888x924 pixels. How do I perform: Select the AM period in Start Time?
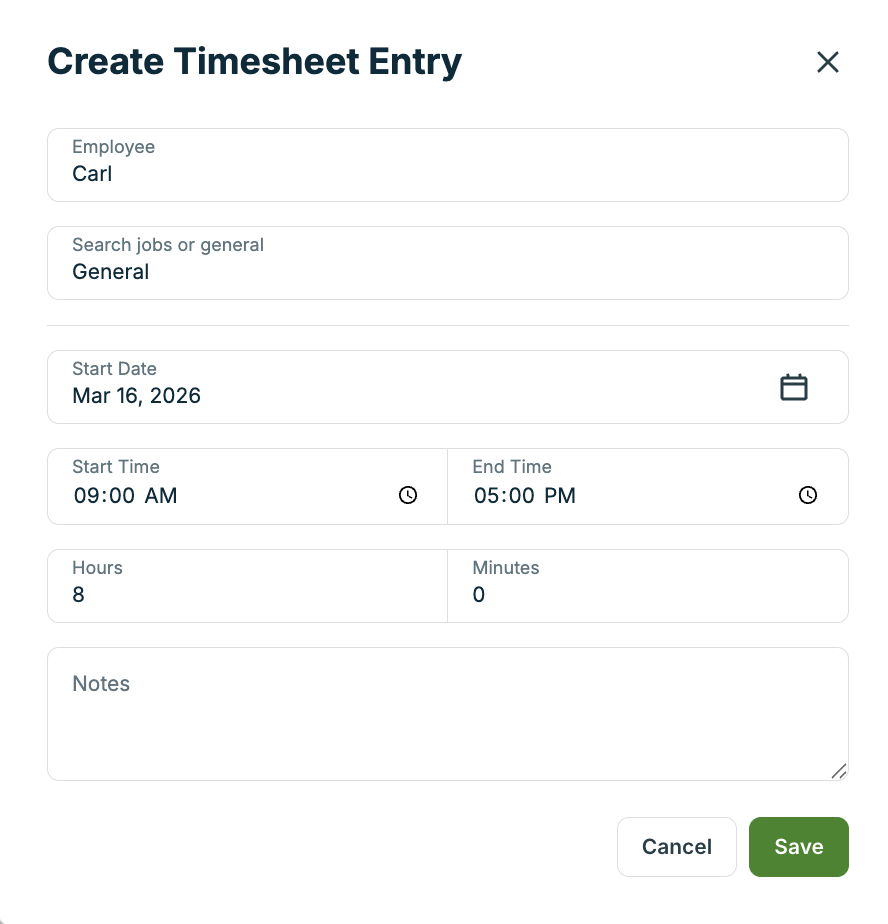pyautogui.click(x=161, y=496)
